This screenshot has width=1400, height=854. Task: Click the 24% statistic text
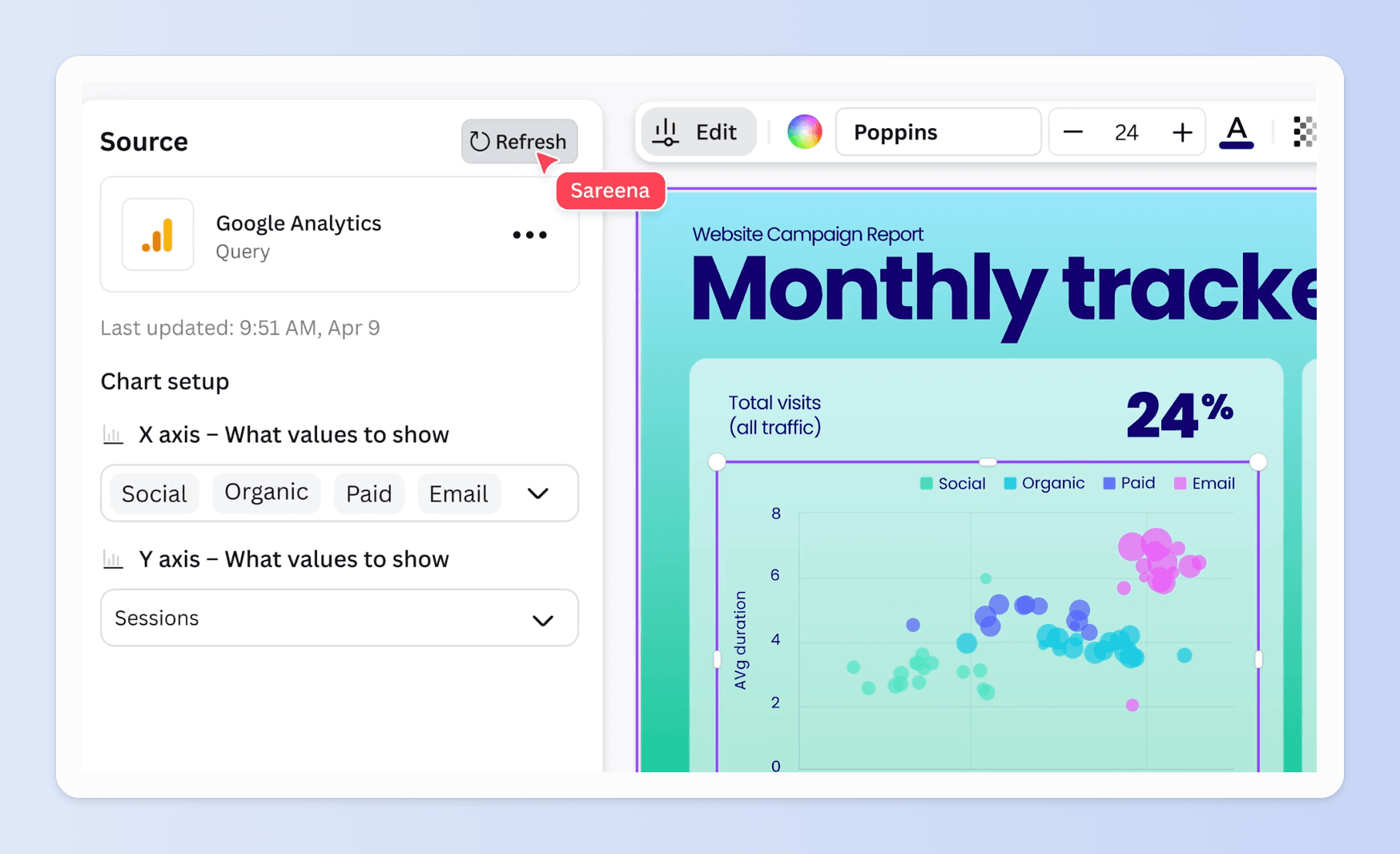1180,414
